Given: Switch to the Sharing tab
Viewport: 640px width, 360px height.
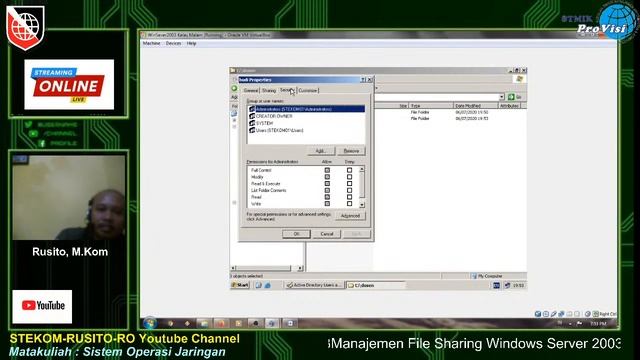Looking at the screenshot, I should [269, 91].
